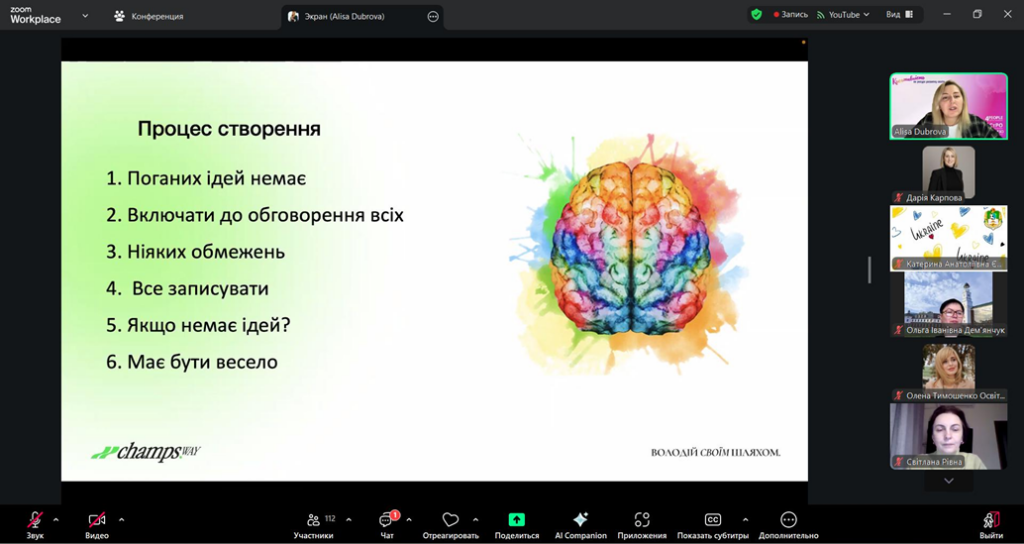Switch to the Conference tab
1024x544 pixels.
pyautogui.click(x=148, y=16)
